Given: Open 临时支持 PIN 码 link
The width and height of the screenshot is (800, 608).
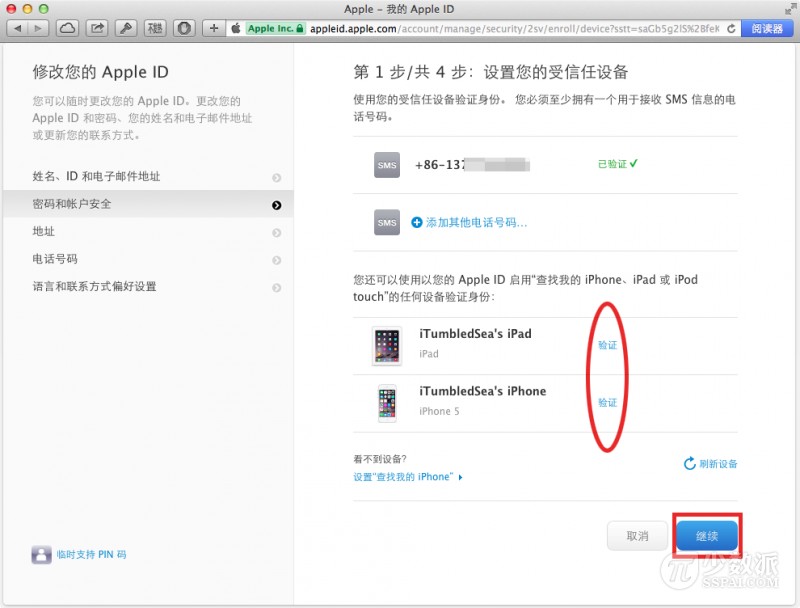Looking at the screenshot, I should 91,554.
